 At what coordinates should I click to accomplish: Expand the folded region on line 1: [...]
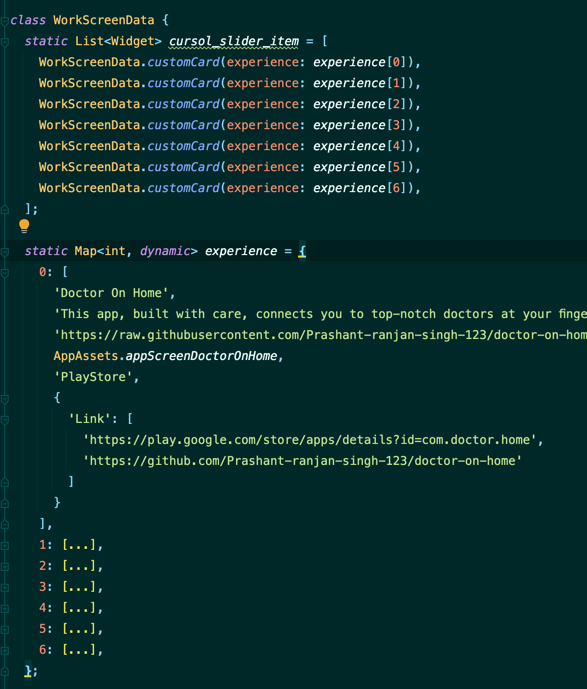(79, 545)
